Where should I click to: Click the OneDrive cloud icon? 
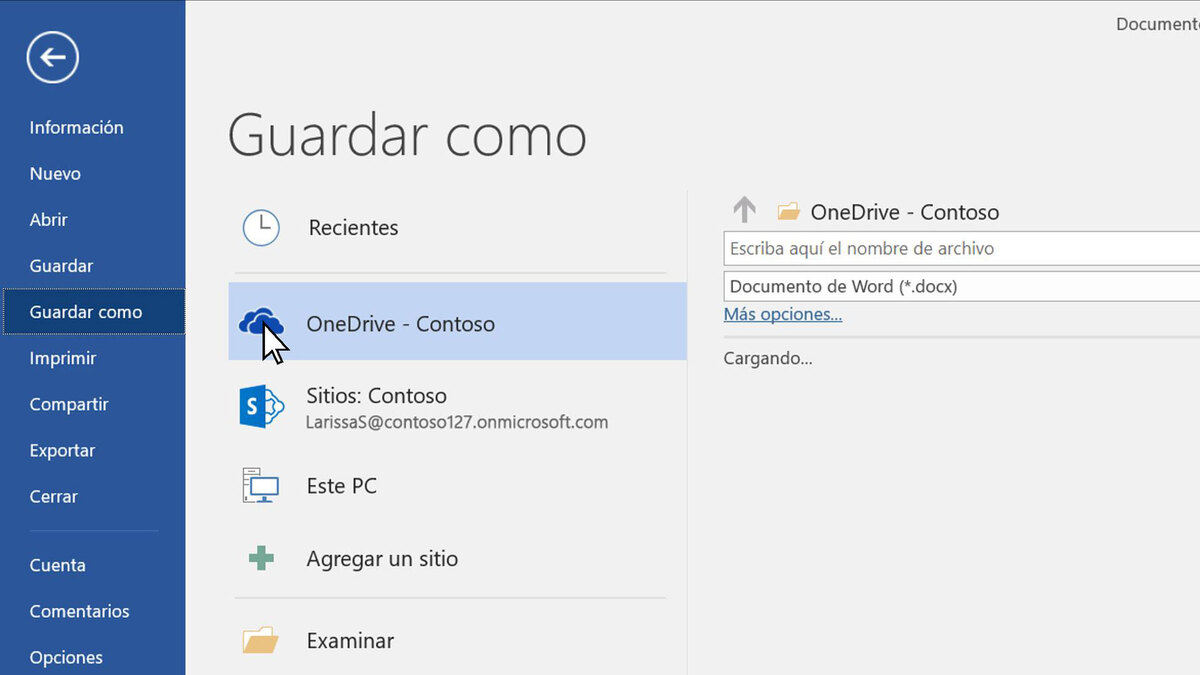[258, 323]
